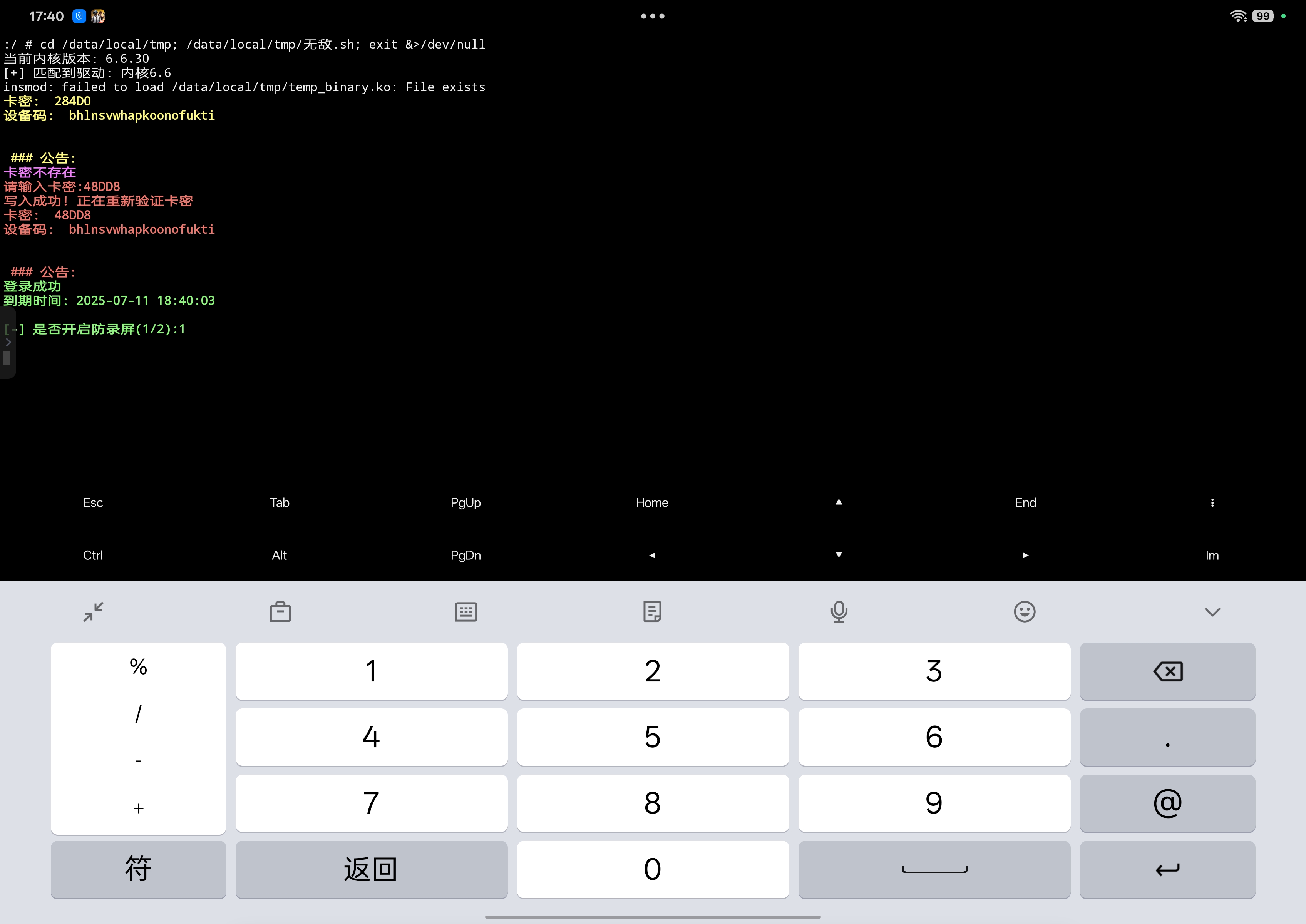Tap the 符 symbols key
1306x924 pixels.
[138, 869]
